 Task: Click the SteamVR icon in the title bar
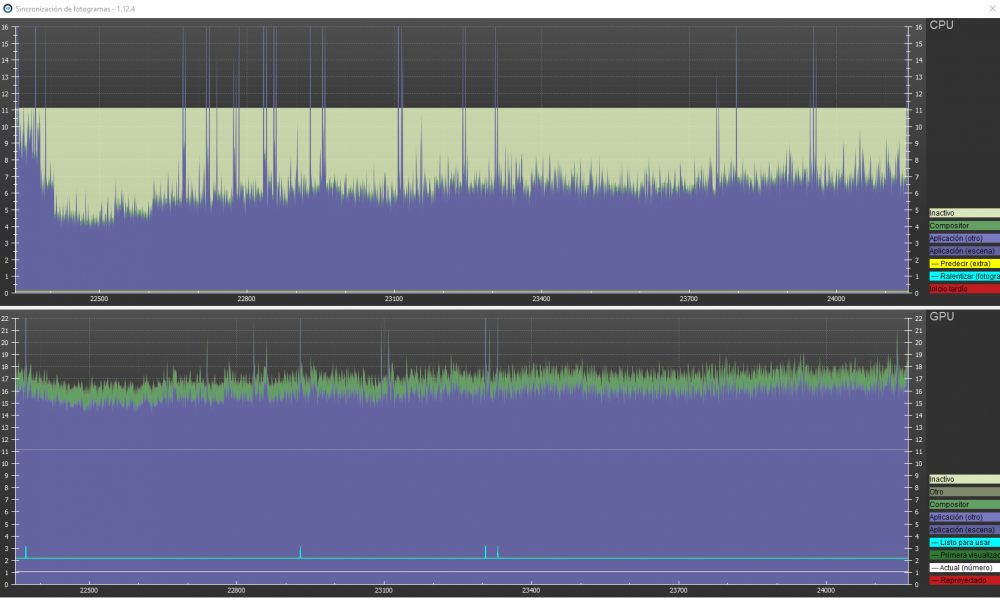tap(8, 7)
